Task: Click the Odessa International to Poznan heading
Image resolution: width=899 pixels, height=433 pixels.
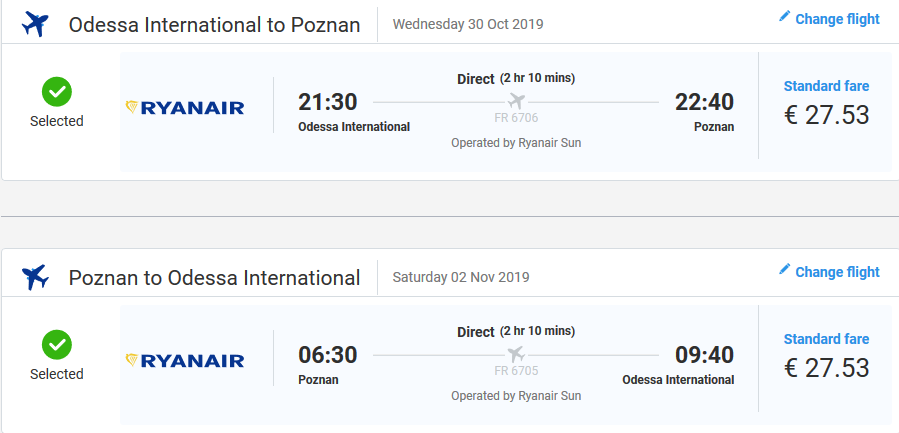Action: click(214, 25)
